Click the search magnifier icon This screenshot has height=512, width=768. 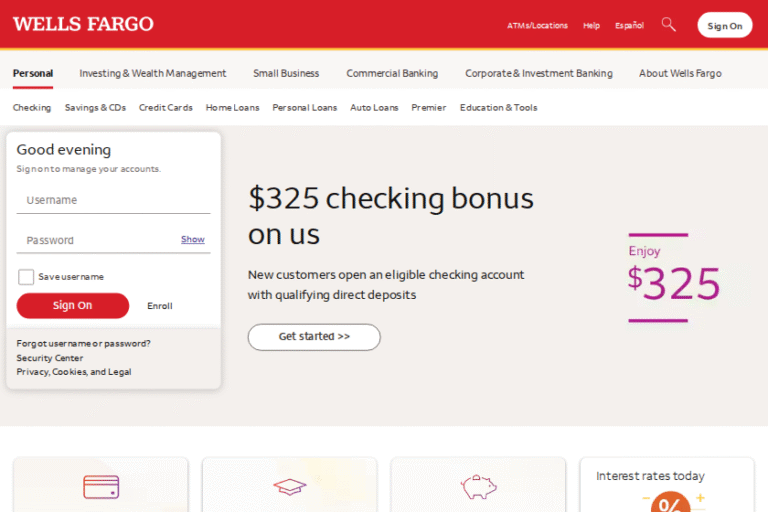point(669,24)
